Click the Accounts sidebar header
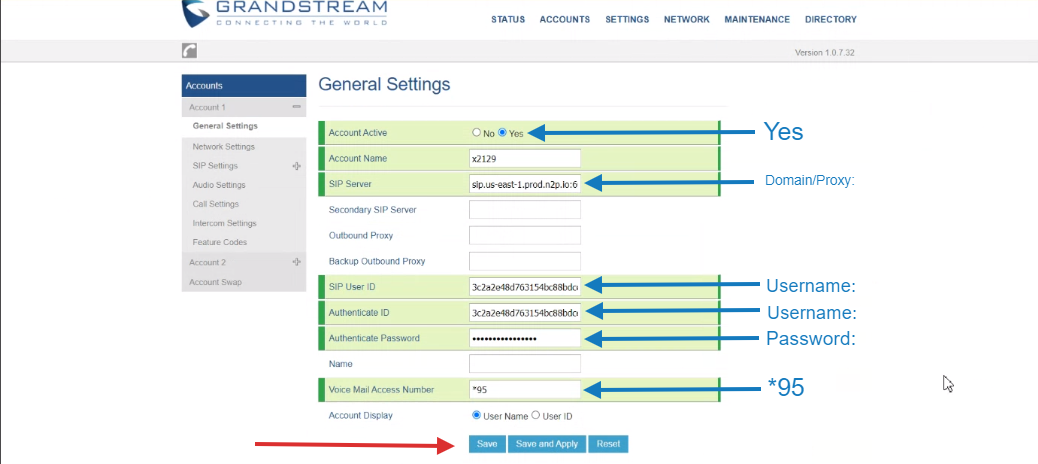The image size is (1038, 464). click(244, 86)
